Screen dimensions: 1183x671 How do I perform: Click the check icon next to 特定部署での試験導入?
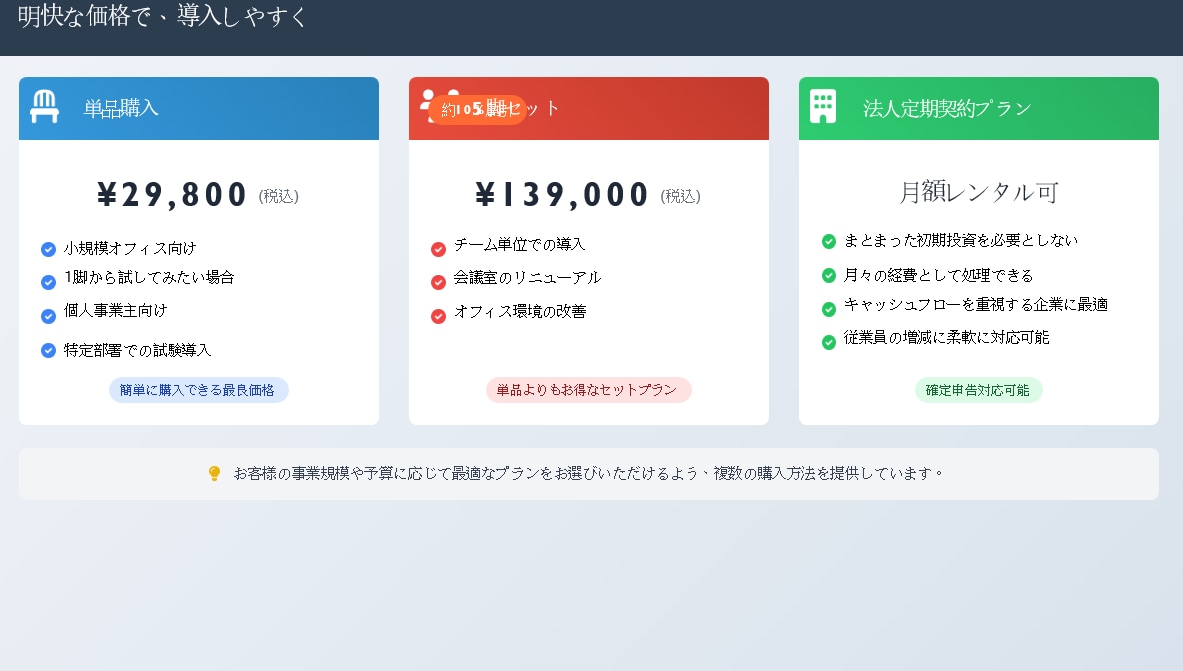48,350
